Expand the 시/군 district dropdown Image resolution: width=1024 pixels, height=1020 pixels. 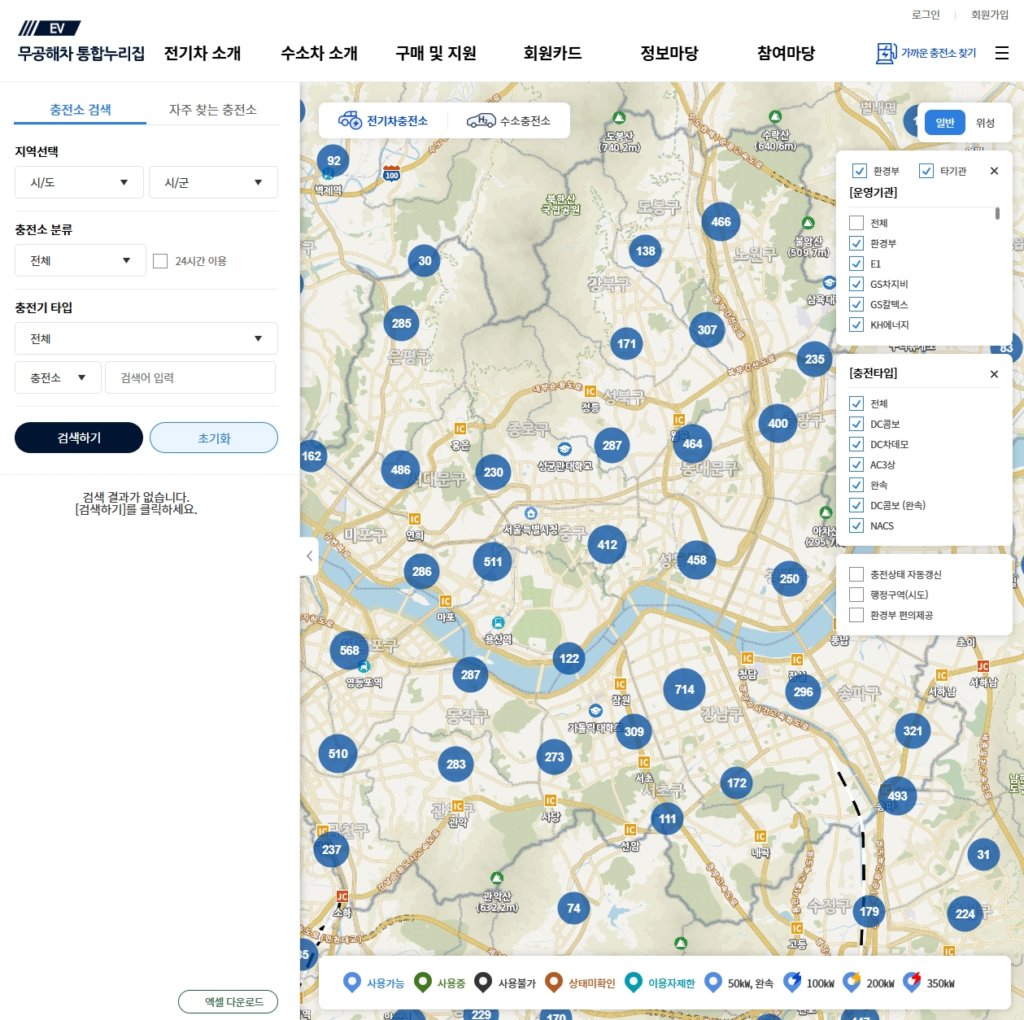tap(213, 182)
